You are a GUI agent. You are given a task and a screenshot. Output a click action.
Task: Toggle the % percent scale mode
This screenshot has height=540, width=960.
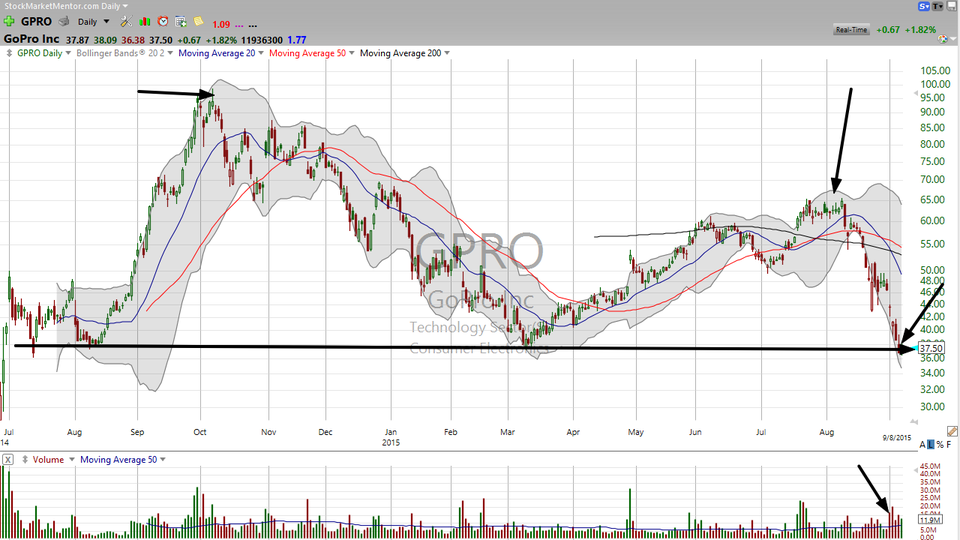pyautogui.click(x=940, y=444)
